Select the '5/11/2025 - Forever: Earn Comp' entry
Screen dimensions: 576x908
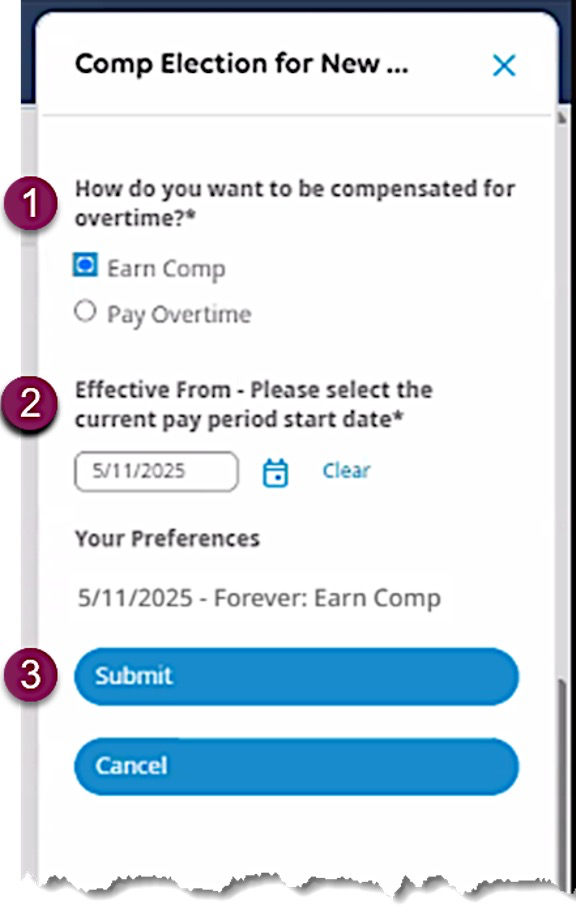point(259,598)
